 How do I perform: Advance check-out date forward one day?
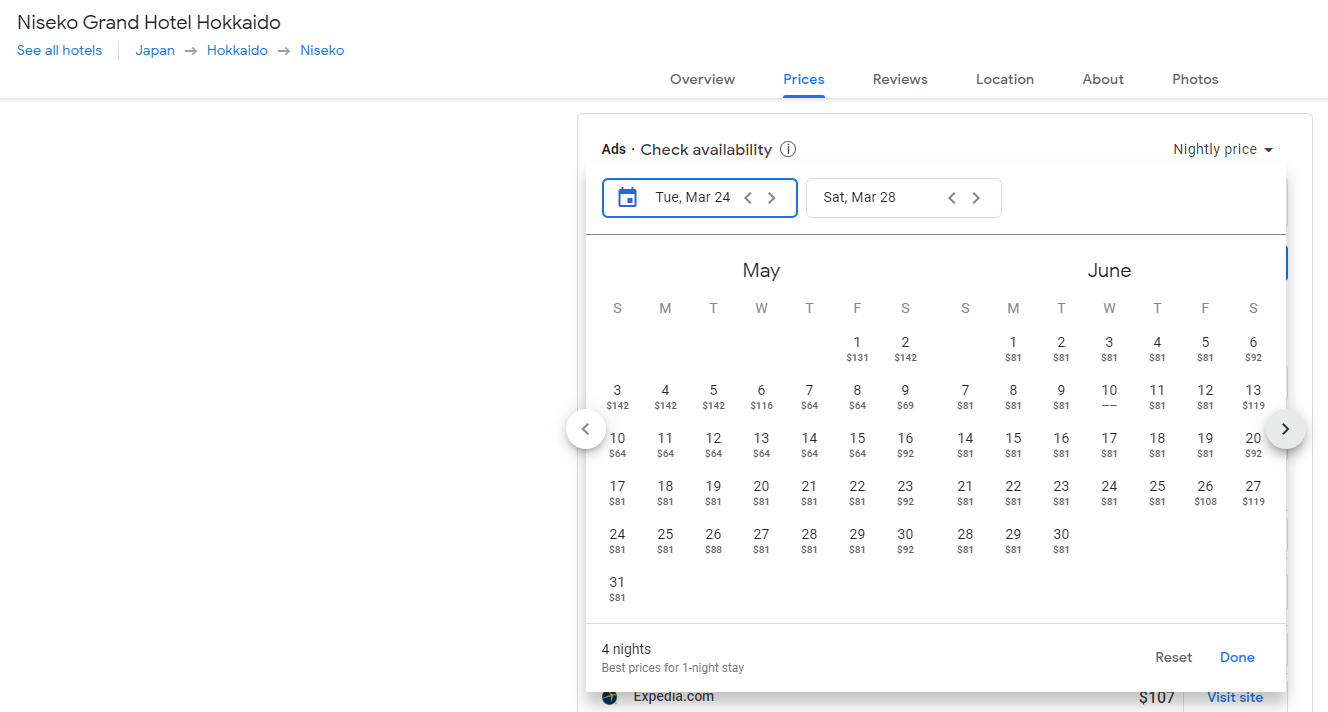point(976,198)
